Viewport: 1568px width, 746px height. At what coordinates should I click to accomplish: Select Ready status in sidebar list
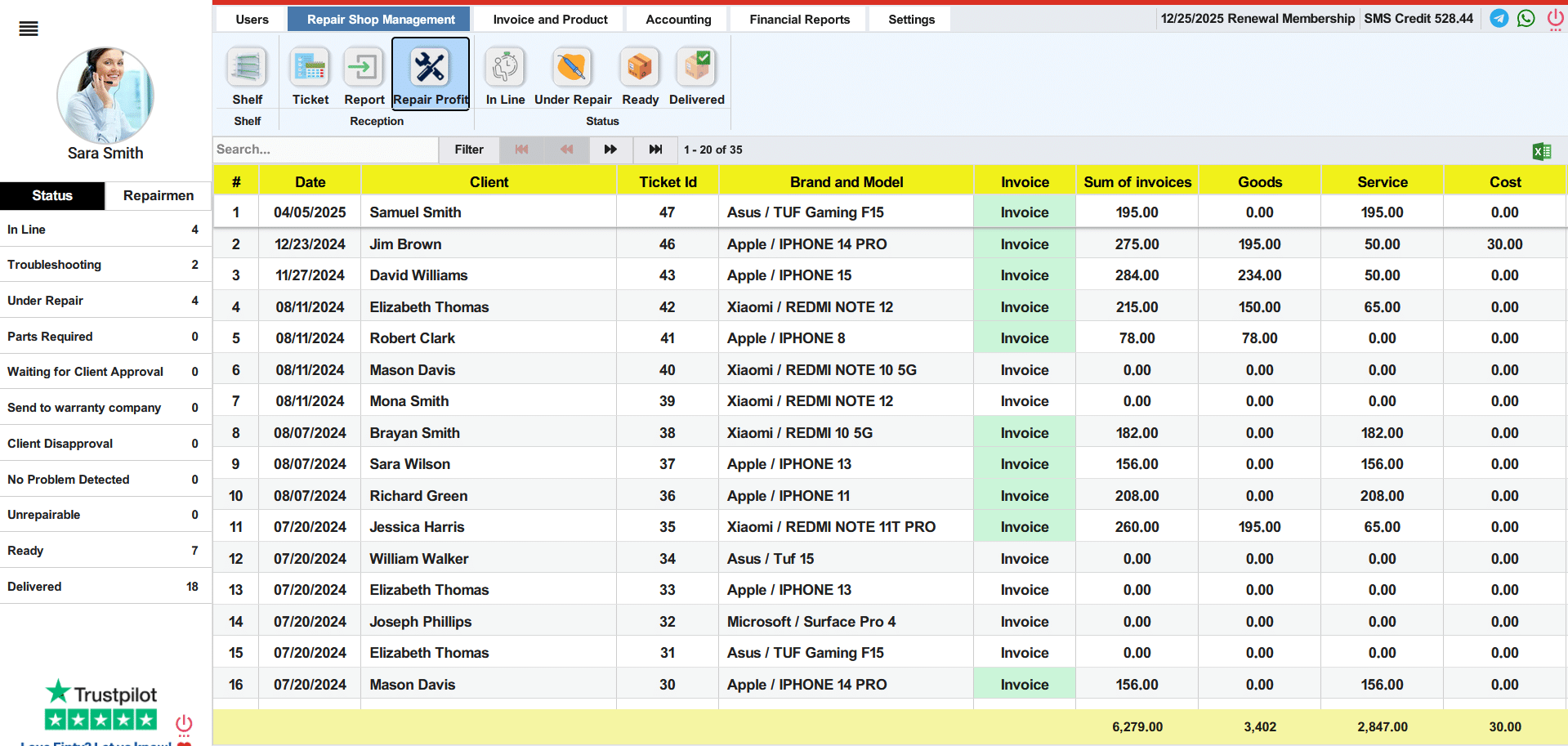click(105, 551)
